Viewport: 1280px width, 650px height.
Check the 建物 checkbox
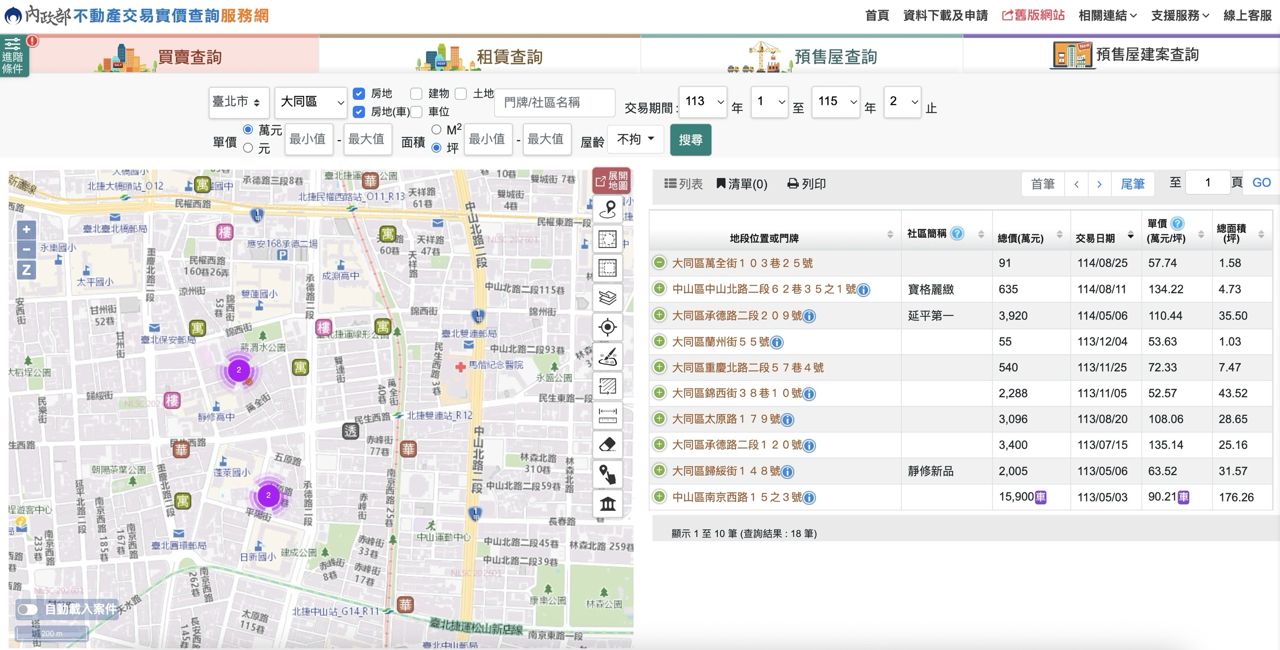[416, 93]
